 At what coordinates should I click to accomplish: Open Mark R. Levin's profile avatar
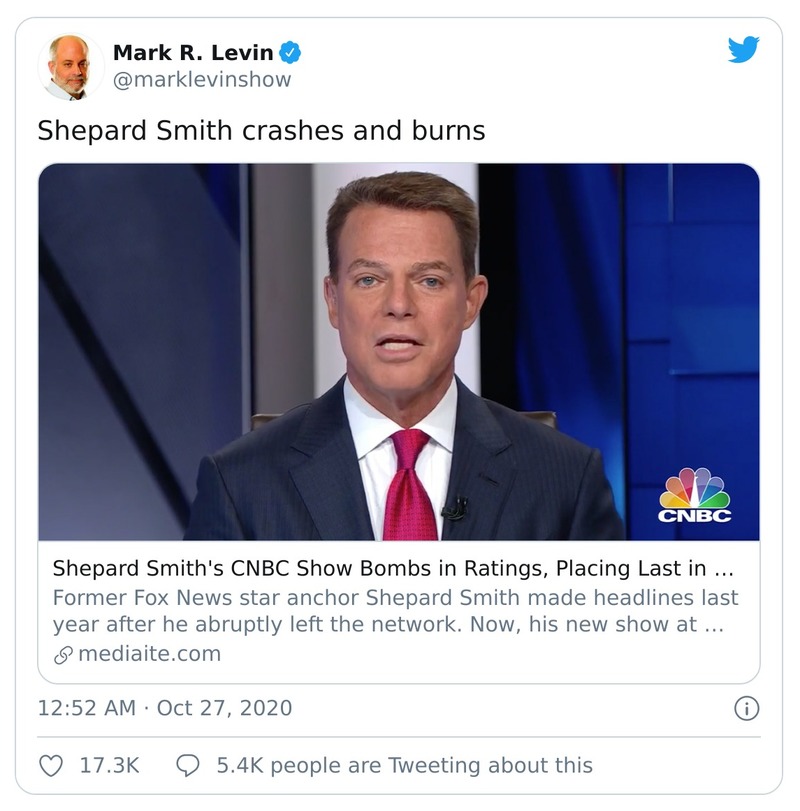[71, 67]
